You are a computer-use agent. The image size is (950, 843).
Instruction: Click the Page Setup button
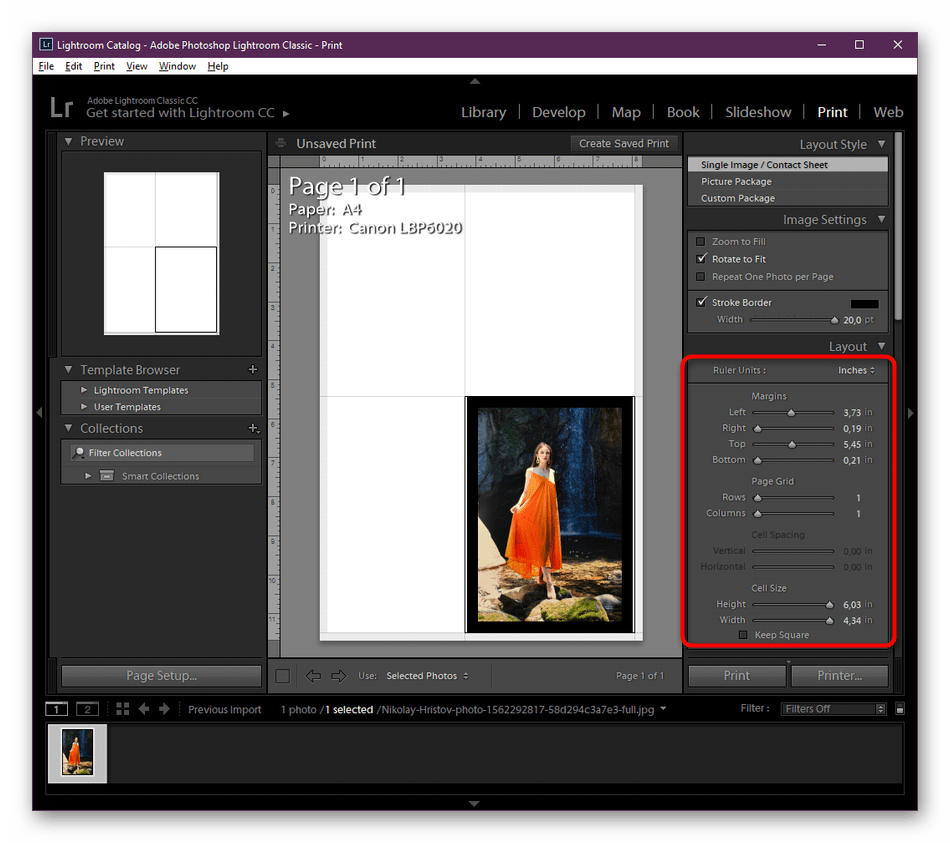tap(160, 675)
